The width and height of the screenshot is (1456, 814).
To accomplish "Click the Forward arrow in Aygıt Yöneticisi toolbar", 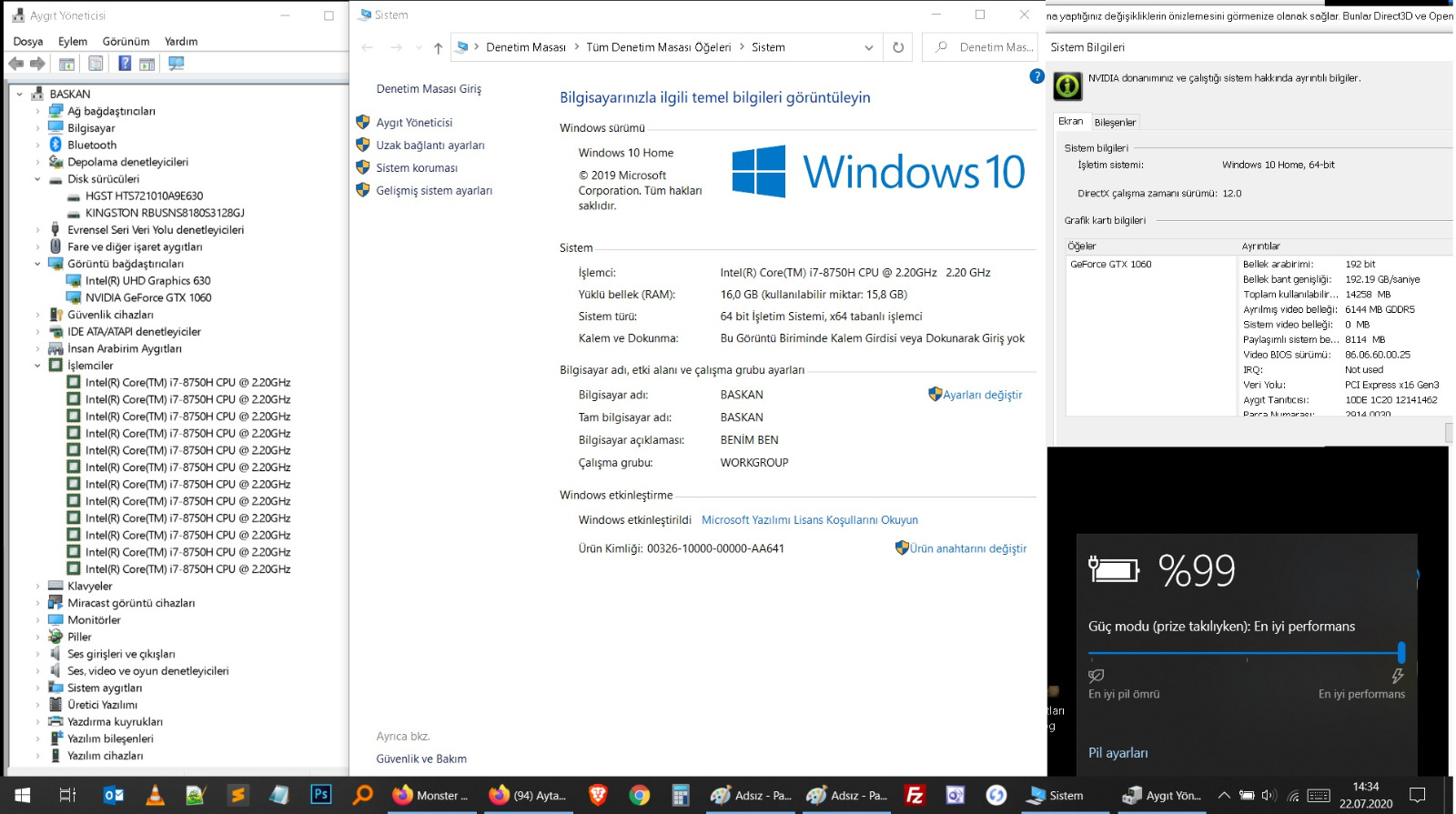I will (37, 64).
